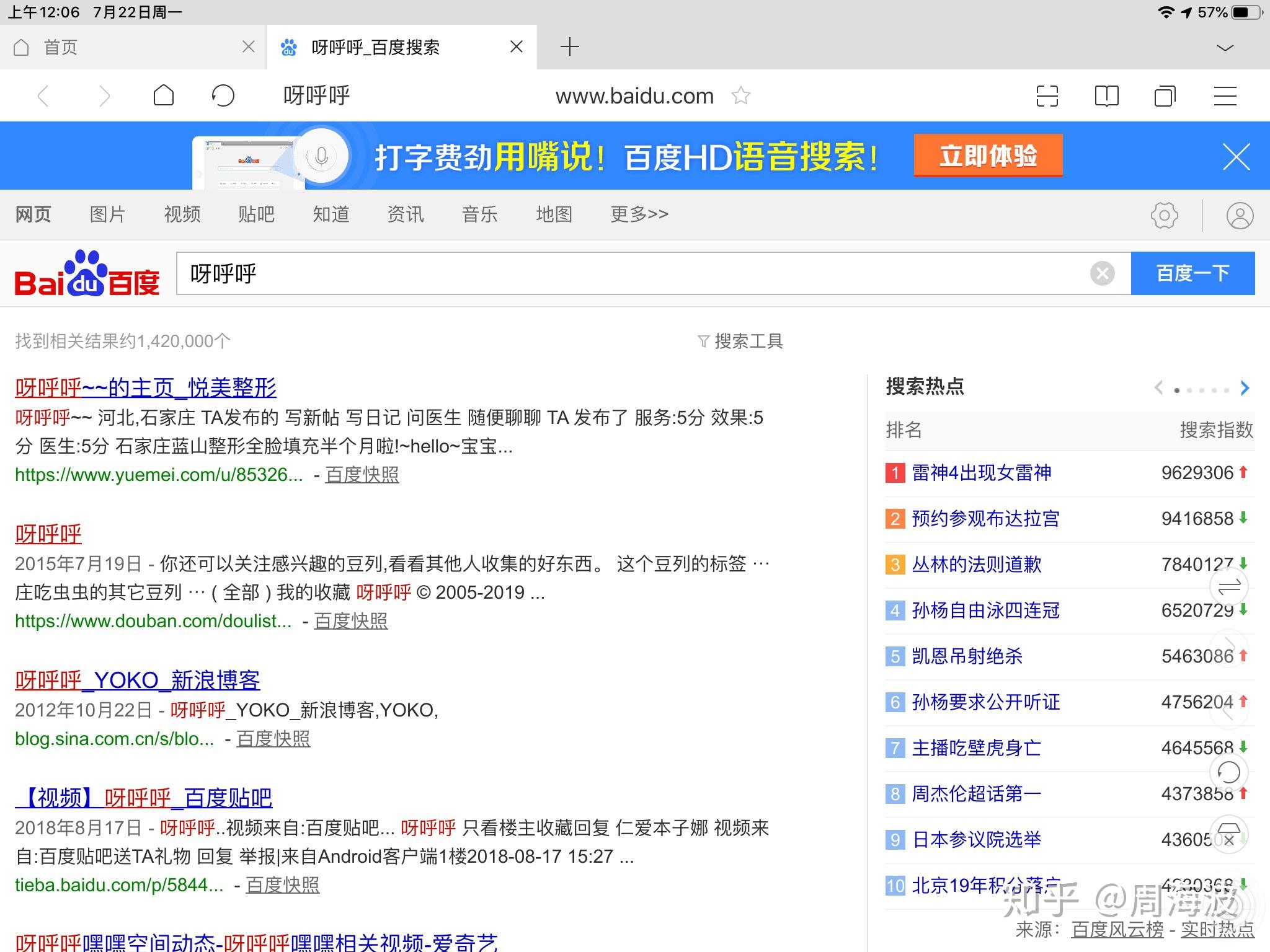Screen dimensions: 1270x952
Task: Open 百度快照 for douban.com result
Action: (351, 621)
